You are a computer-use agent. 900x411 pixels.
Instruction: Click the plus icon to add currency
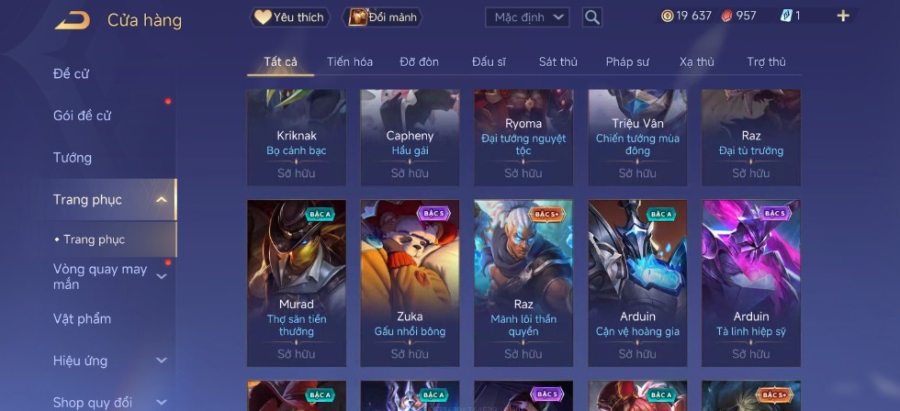pos(843,16)
